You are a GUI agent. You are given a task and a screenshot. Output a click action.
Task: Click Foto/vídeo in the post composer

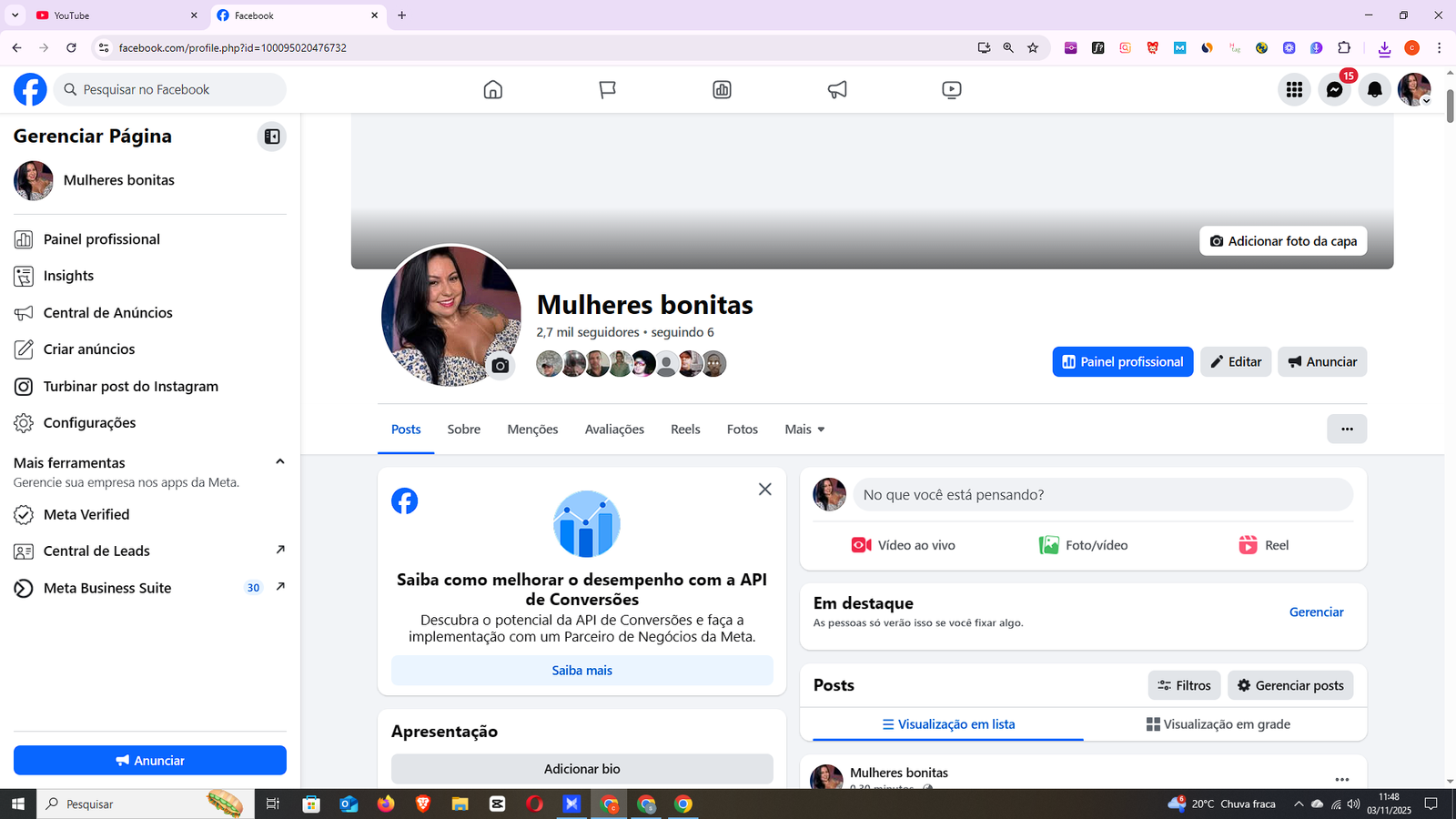coord(1083,545)
